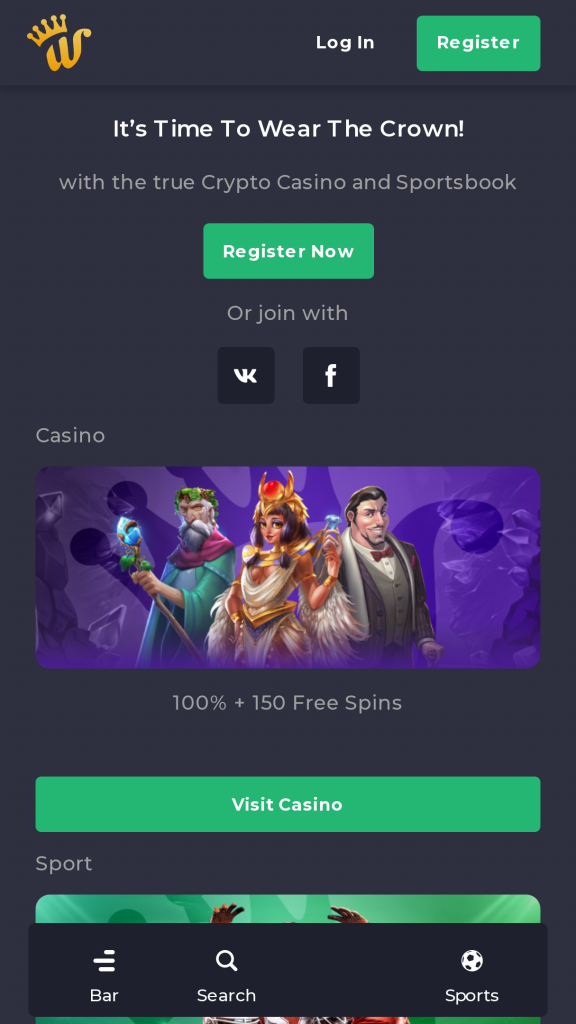This screenshot has height=1024, width=576.
Task: Tap the Search magnifier icon
Action: pyautogui.click(x=227, y=961)
